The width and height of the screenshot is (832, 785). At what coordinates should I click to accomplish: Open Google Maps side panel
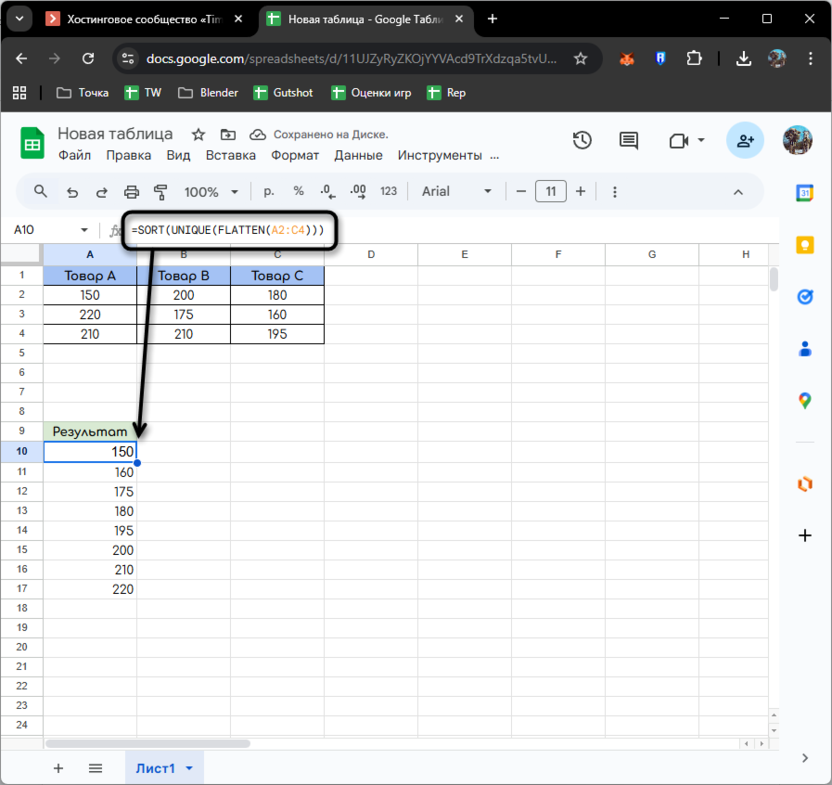coord(805,401)
